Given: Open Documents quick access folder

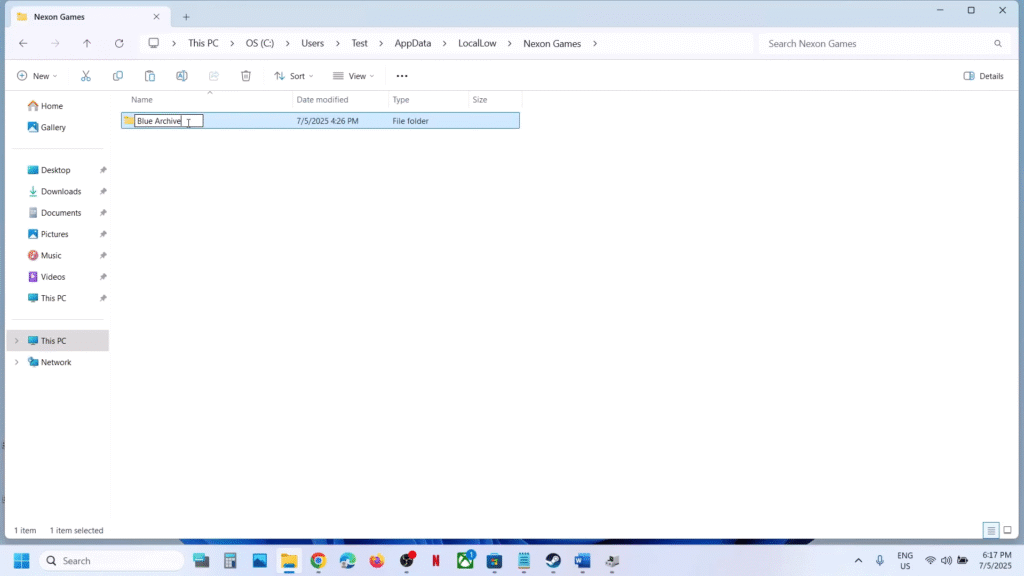Looking at the screenshot, I should point(57,213).
